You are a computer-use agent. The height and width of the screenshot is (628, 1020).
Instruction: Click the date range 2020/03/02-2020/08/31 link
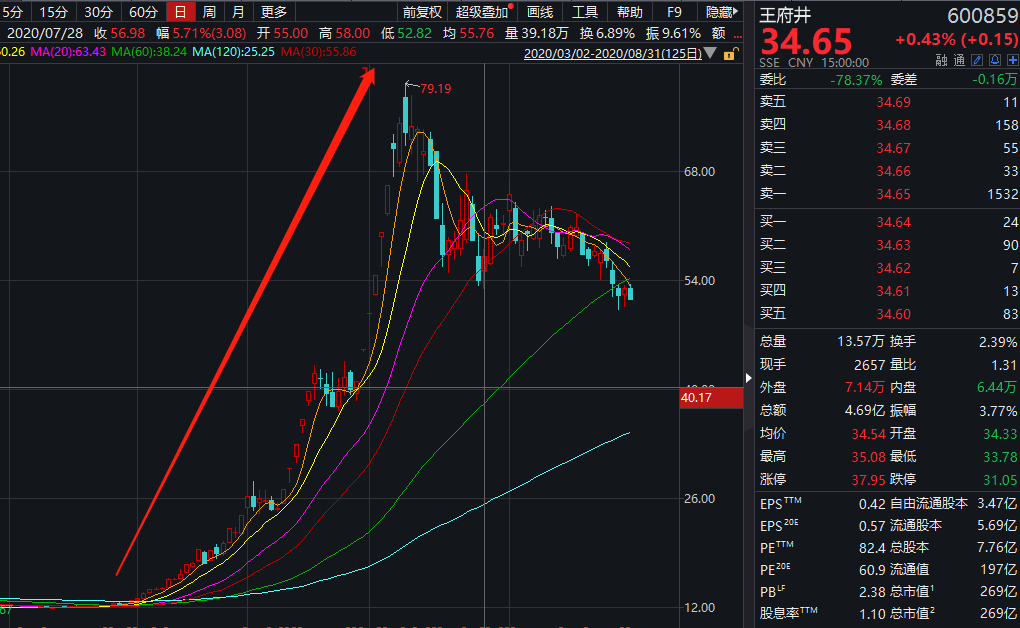613,53
